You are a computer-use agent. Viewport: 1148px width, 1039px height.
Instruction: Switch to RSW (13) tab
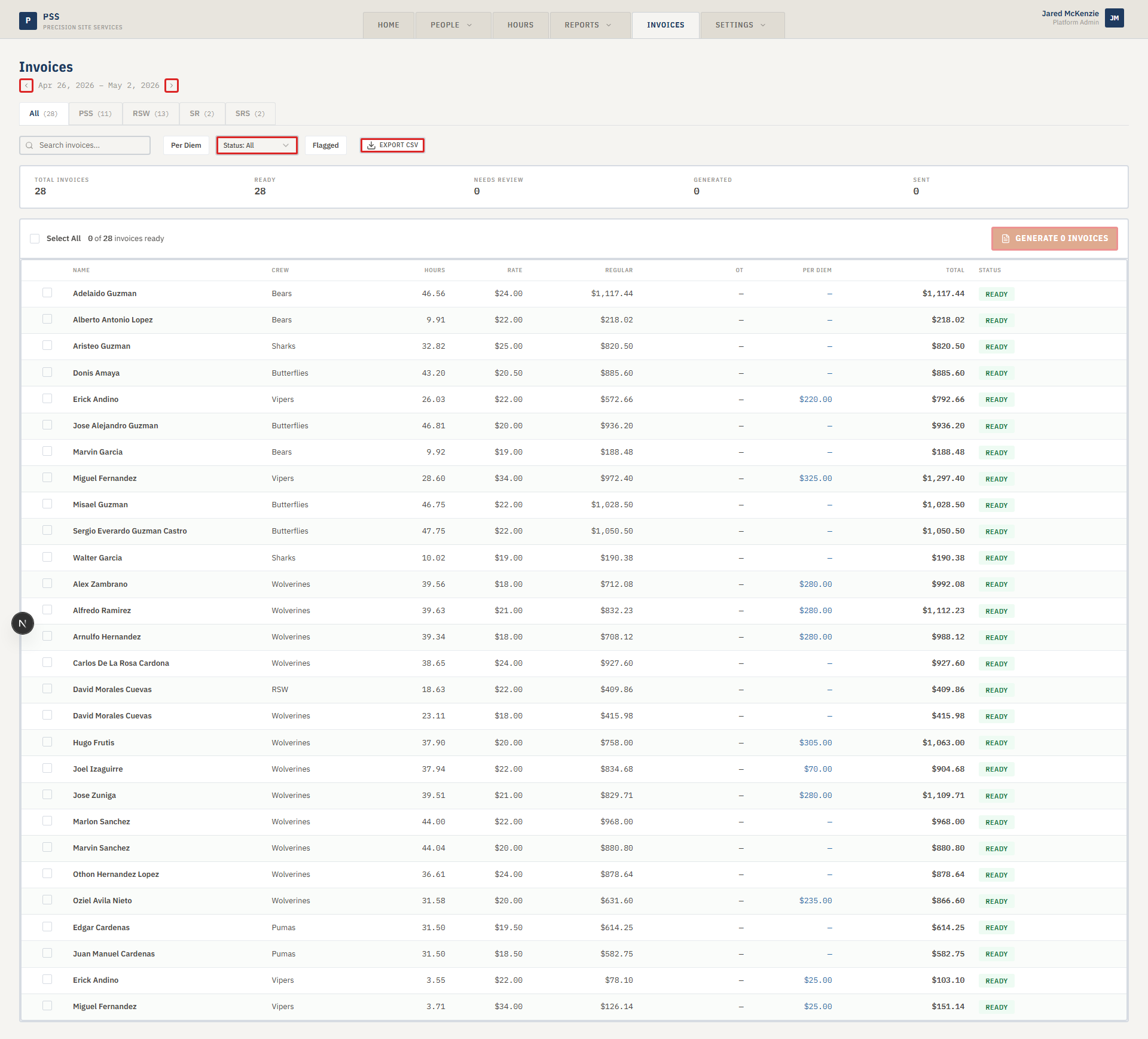click(x=151, y=114)
